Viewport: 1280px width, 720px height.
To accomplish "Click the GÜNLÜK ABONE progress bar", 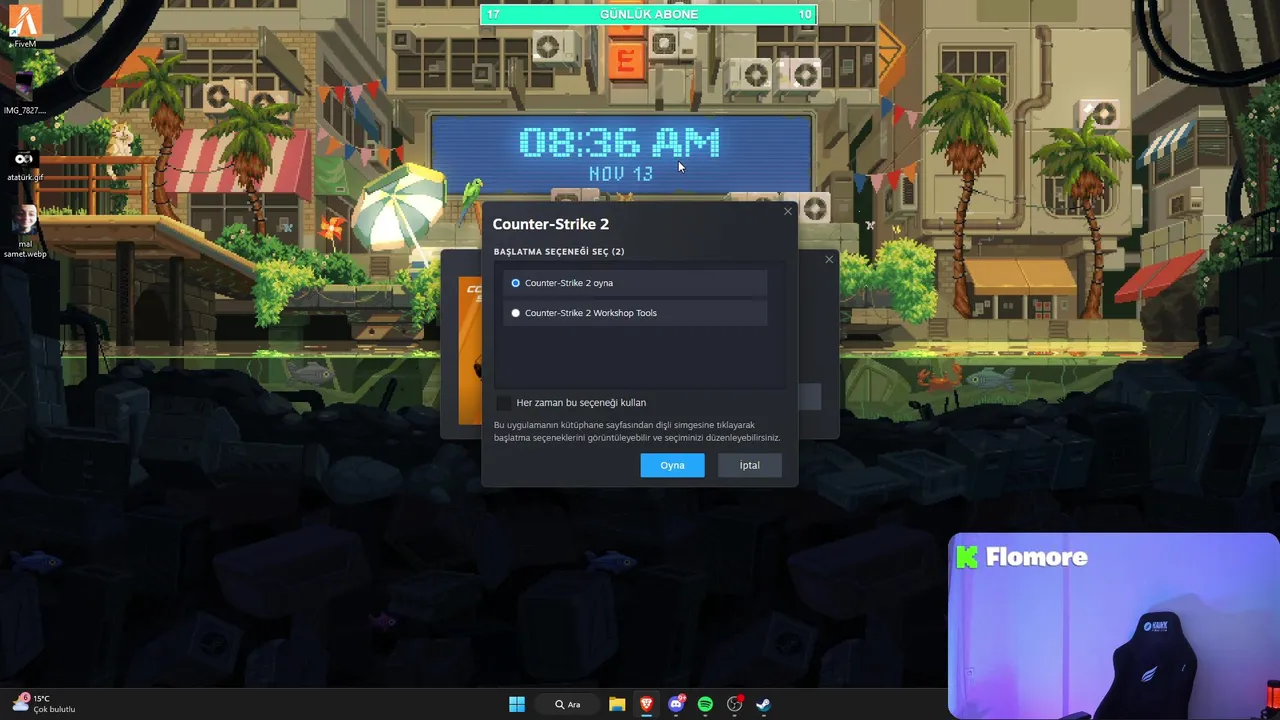I will pyautogui.click(x=649, y=14).
